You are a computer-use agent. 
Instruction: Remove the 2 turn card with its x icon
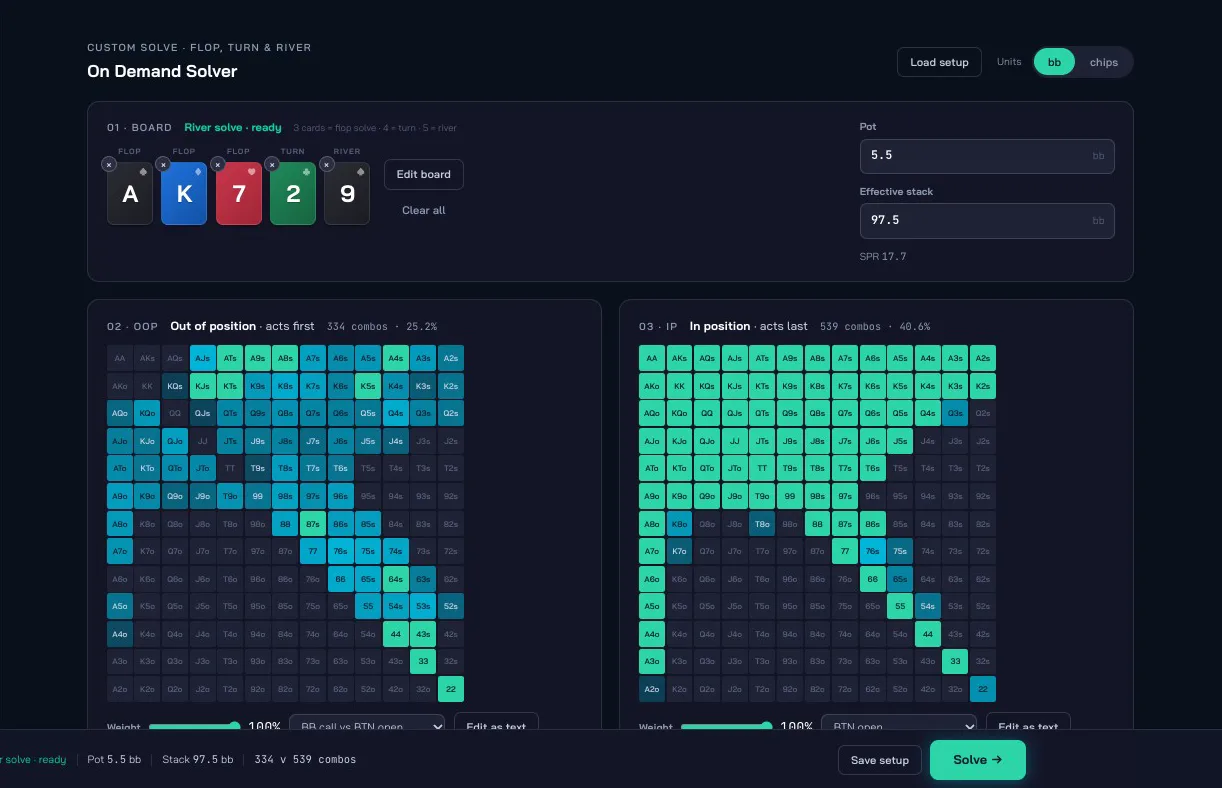click(271, 164)
